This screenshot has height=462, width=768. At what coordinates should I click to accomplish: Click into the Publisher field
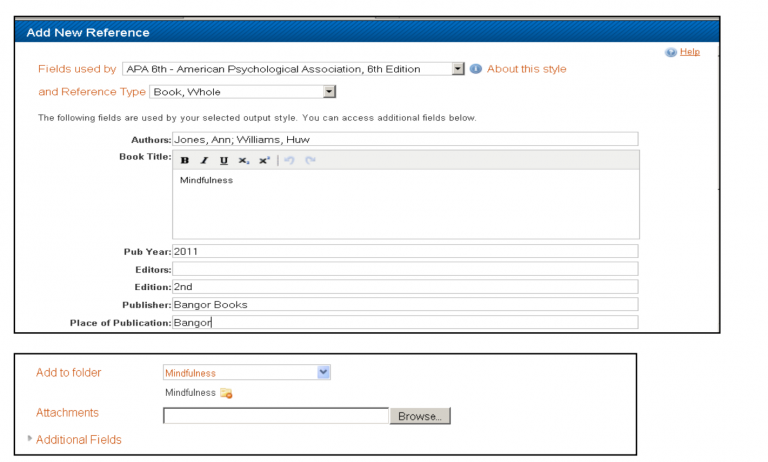coord(405,304)
